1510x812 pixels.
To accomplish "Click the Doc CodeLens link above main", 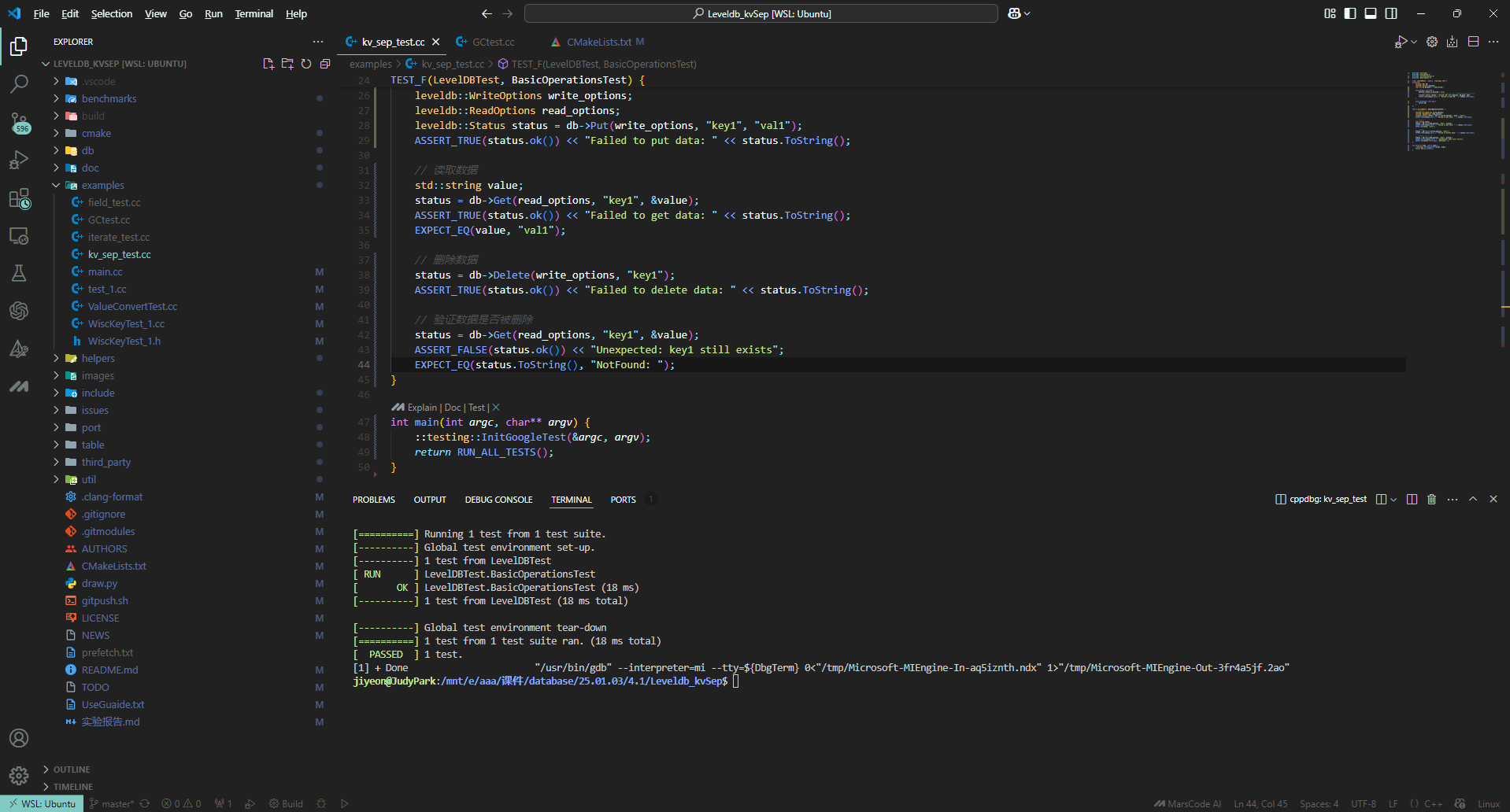I will [x=453, y=408].
